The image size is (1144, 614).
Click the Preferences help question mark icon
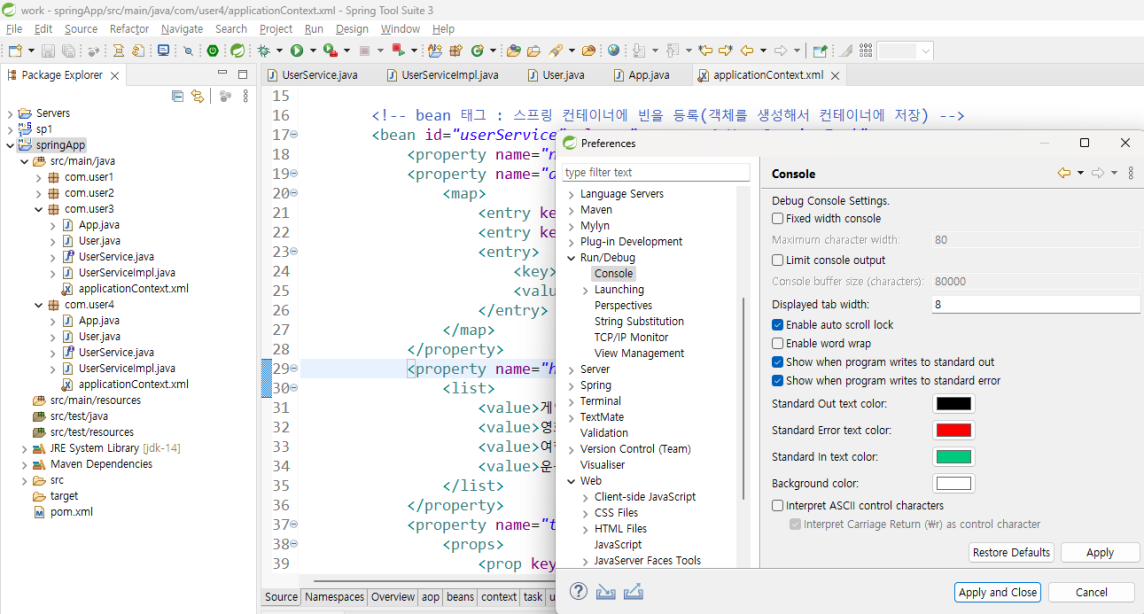[578, 591]
